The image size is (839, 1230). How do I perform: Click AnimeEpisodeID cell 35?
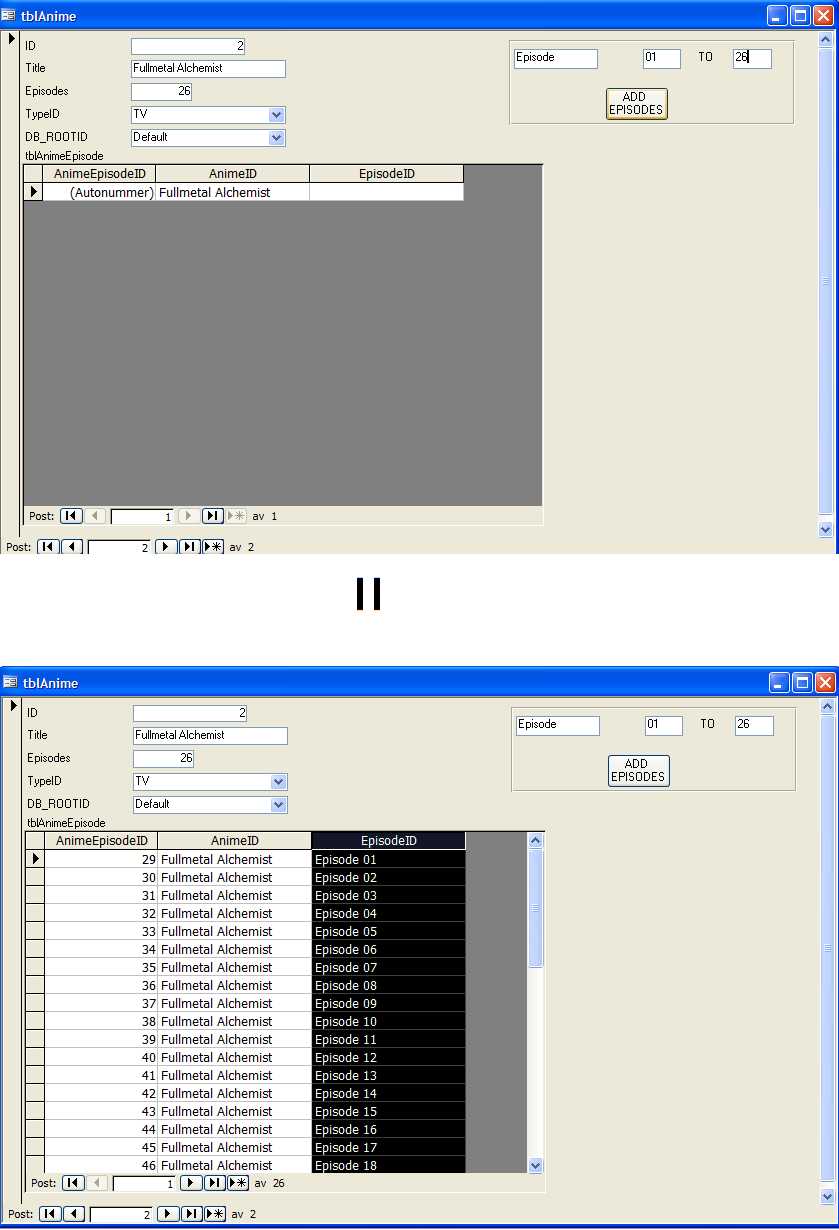[x=101, y=967]
